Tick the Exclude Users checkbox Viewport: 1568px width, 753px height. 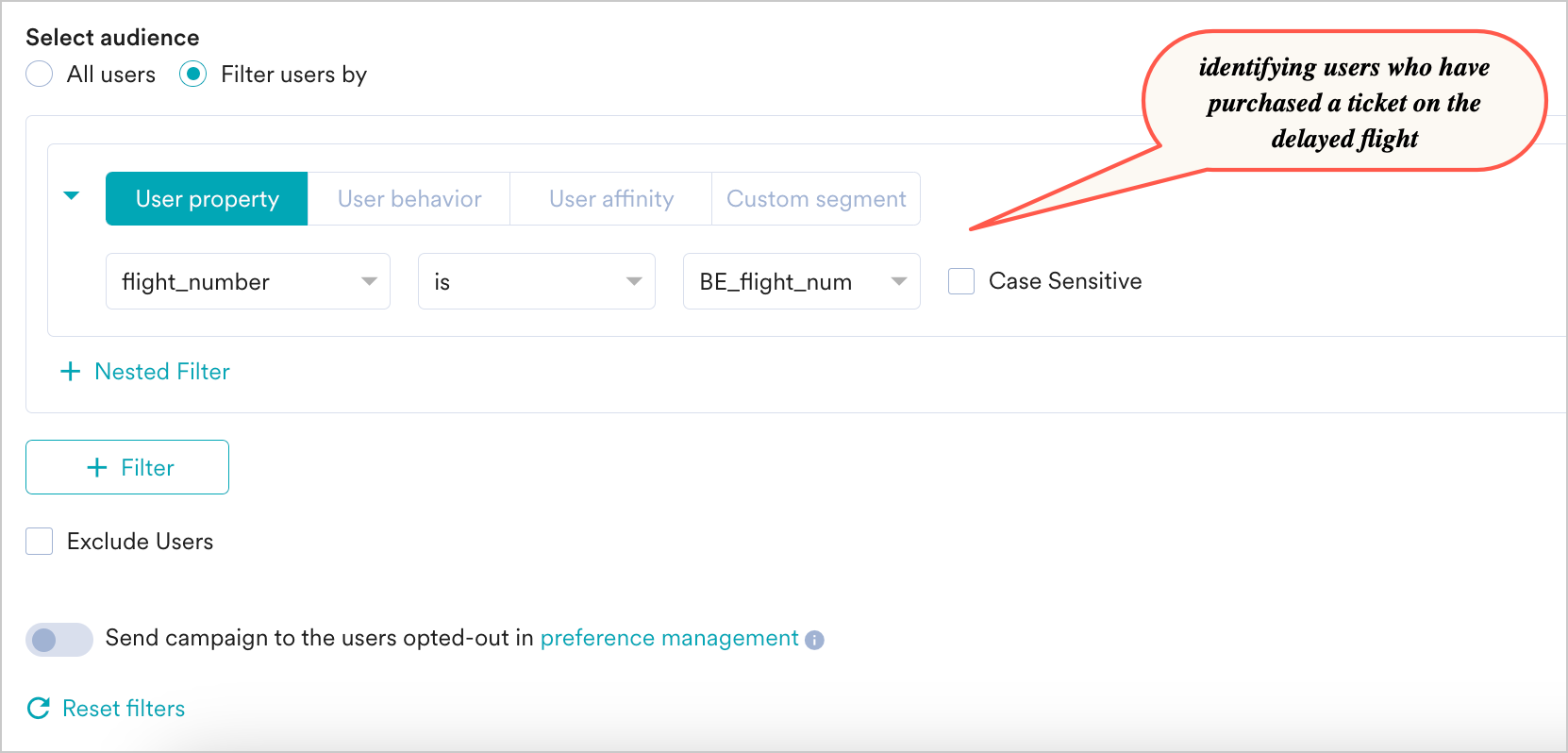click(x=39, y=542)
